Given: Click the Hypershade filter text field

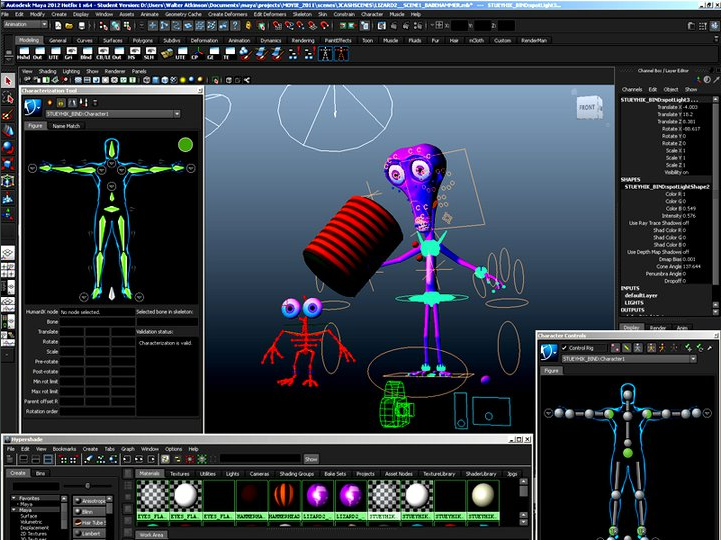Looking at the screenshot, I should 260,459.
